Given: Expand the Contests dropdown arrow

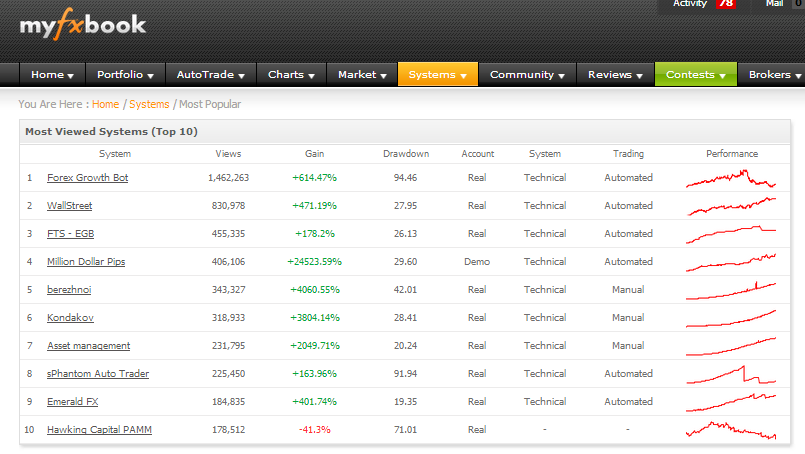Looking at the screenshot, I should tap(722, 76).
